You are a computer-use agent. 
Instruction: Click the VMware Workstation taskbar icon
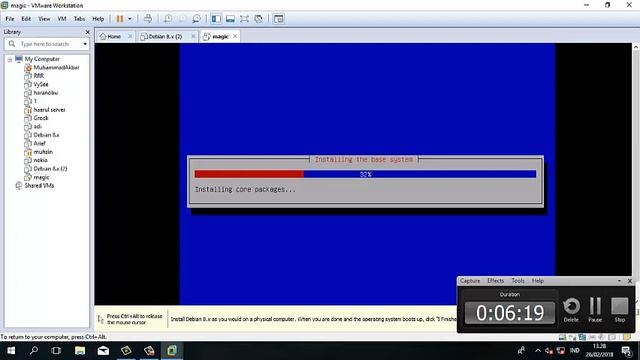click(172, 351)
